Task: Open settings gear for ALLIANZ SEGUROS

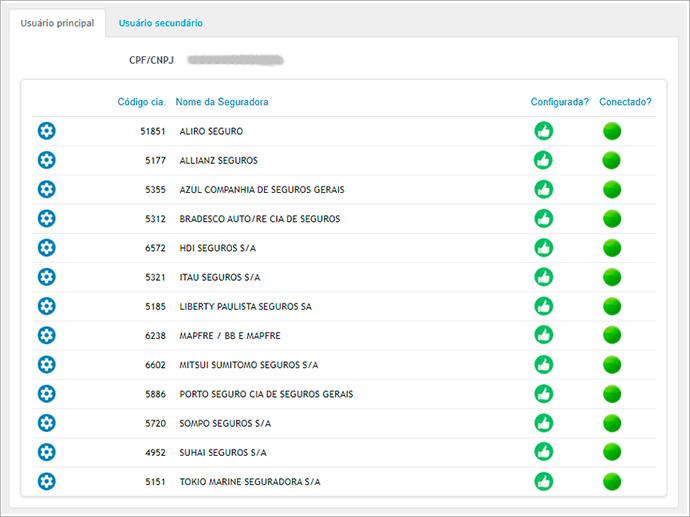Action: click(47, 160)
